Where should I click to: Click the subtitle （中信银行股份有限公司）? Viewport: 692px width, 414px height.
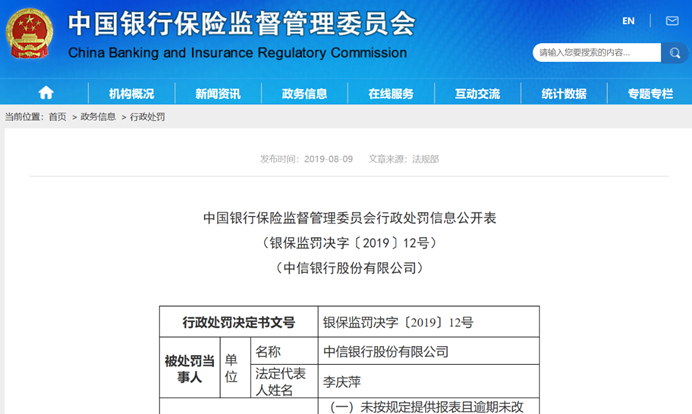point(350,267)
